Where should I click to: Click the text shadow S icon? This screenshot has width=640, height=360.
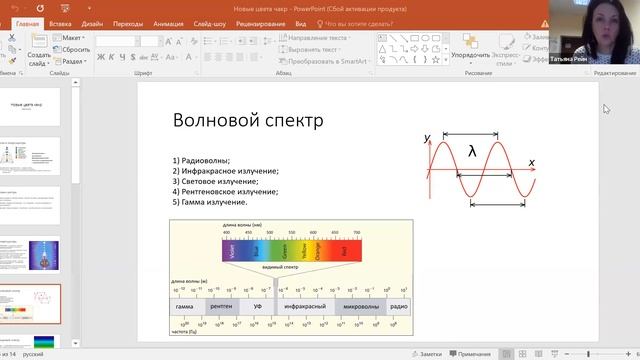pos(133,57)
